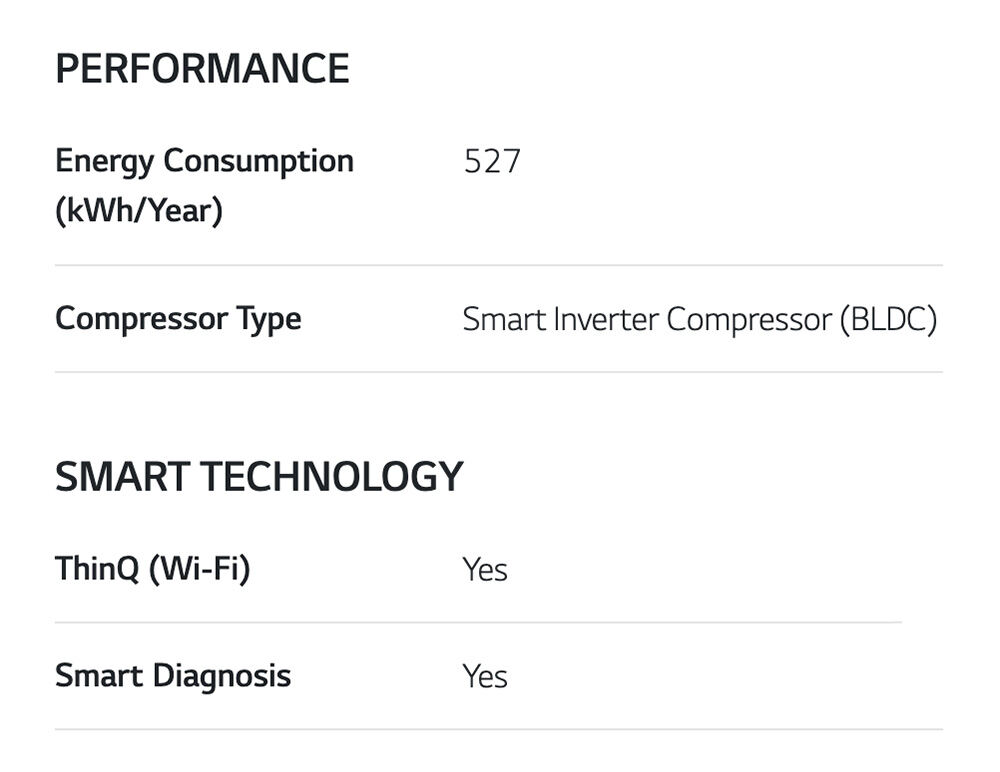Click the Yes value beside Smart Diagnosis

tap(485, 677)
